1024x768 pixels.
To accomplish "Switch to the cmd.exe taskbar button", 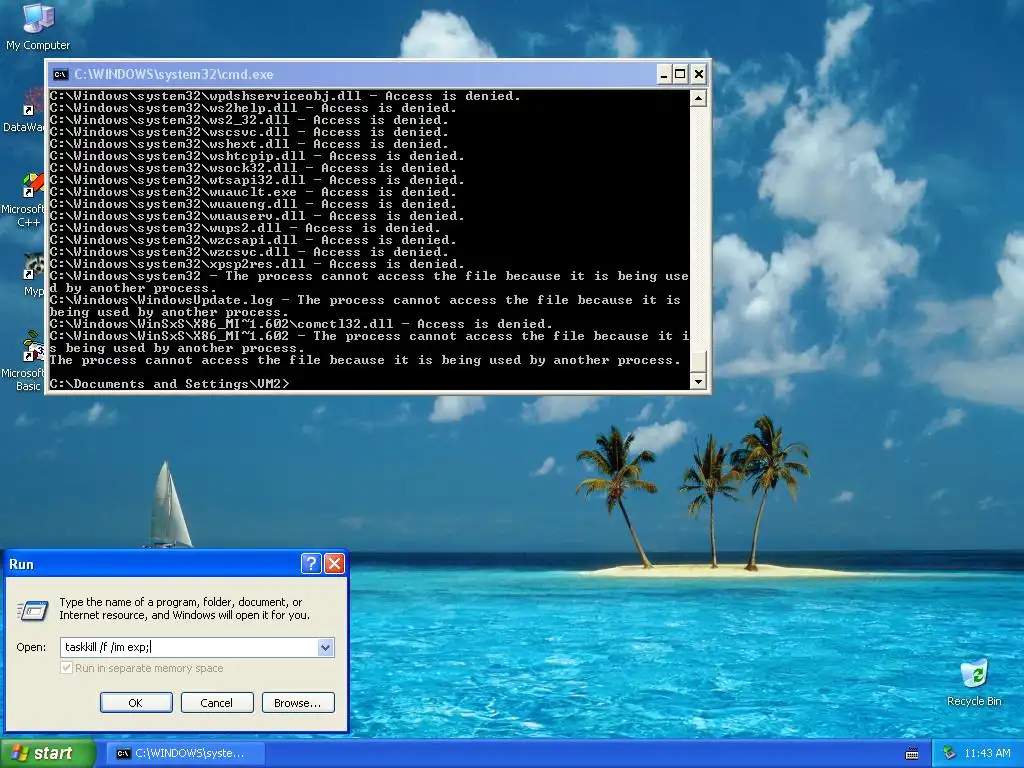I will click(x=185, y=753).
